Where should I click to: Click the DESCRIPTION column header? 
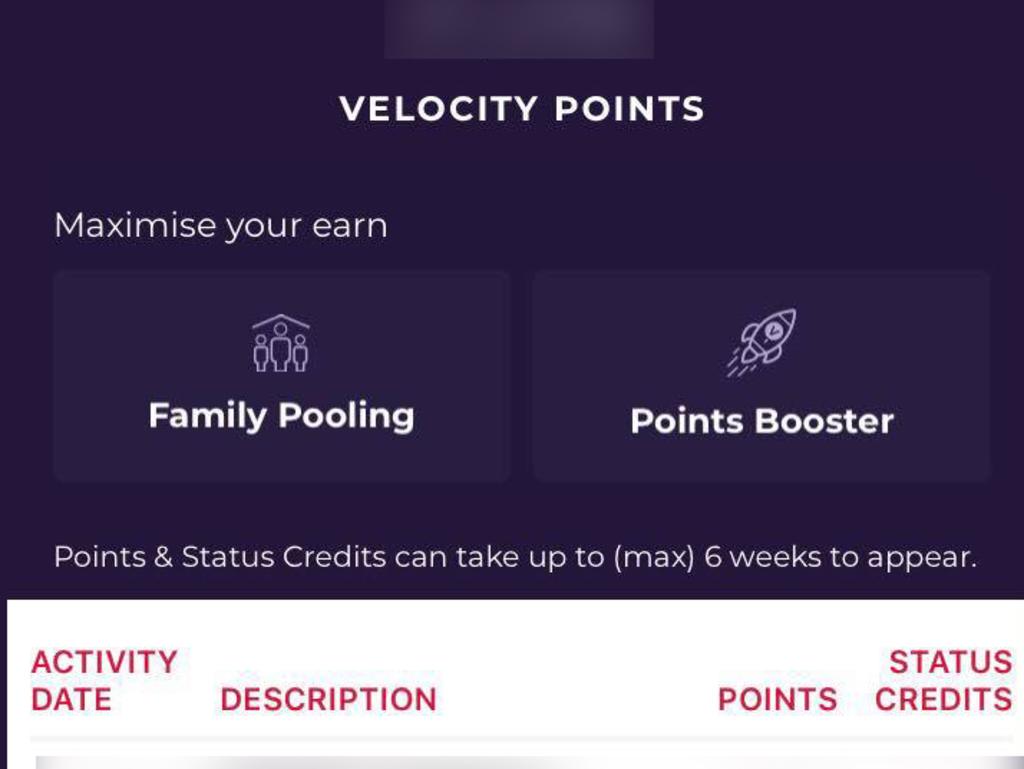point(328,699)
